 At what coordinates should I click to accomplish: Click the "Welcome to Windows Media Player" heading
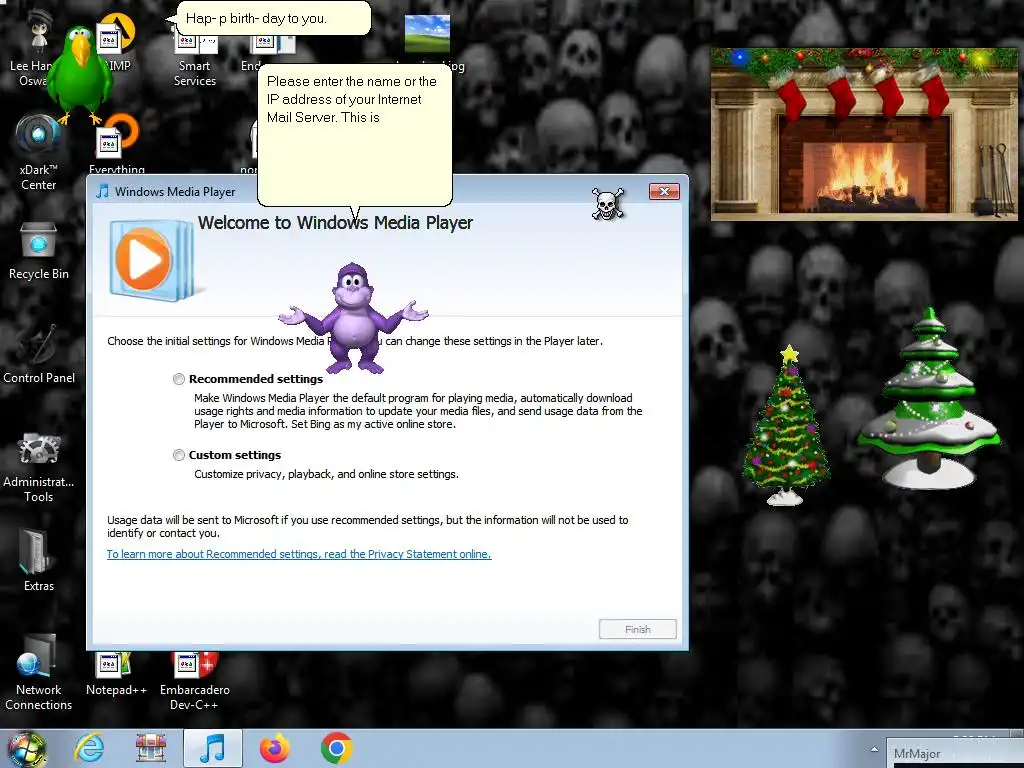[336, 223]
